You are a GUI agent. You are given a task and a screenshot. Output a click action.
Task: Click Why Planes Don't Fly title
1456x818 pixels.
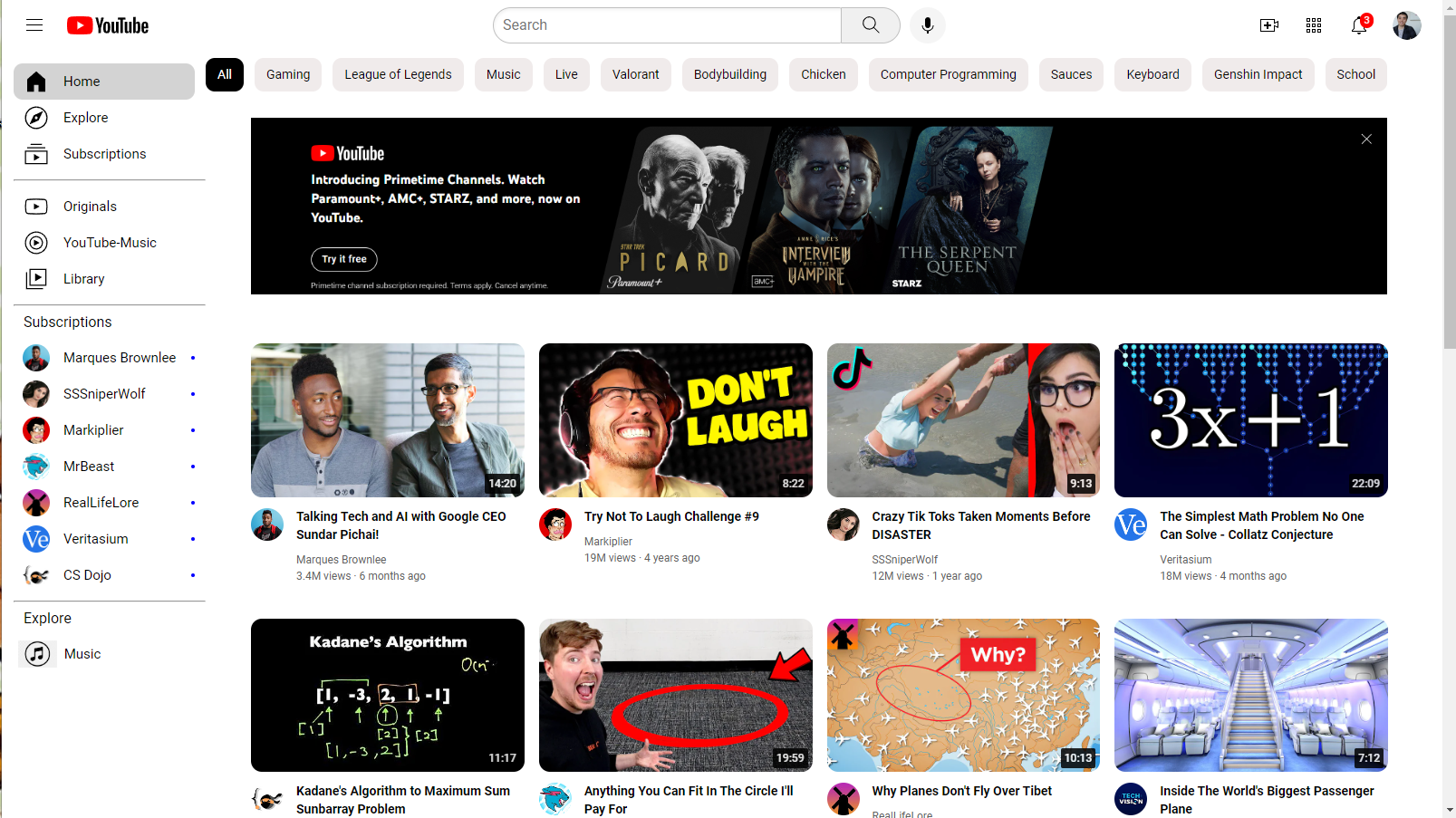pos(961,791)
